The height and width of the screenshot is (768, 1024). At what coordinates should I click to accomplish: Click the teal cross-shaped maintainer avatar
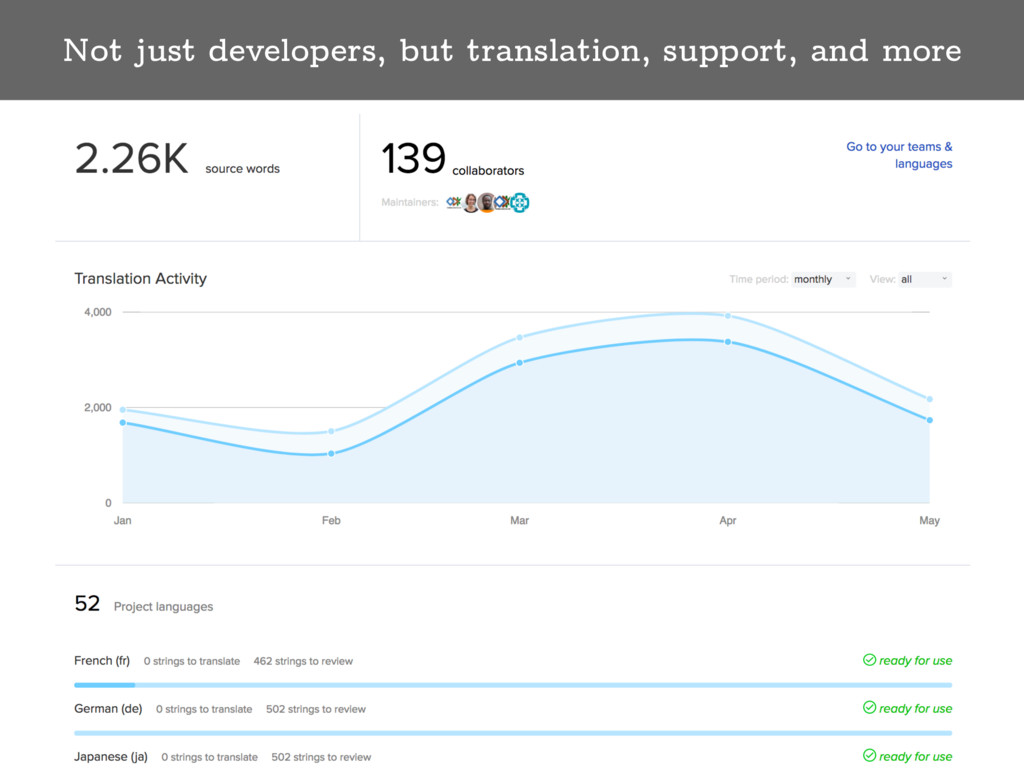(x=520, y=202)
